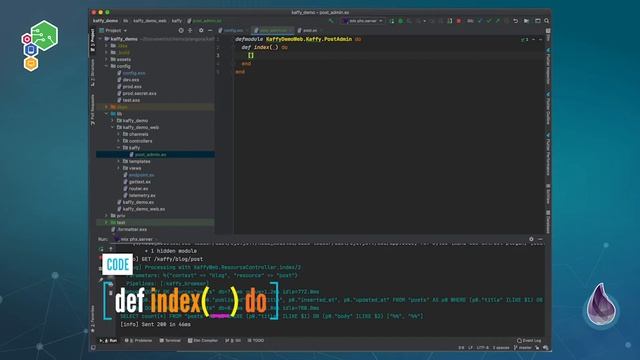Click kaffy_demo in the breadcrumb bar
The width and height of the screenshot is (640, 360).
pos(105,21)
